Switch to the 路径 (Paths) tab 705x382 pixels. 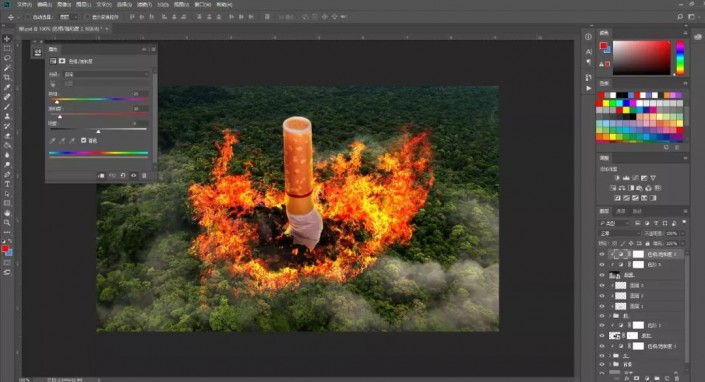point(637,211)
